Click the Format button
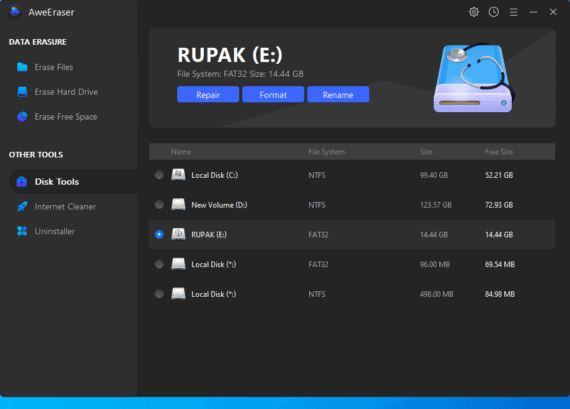The width and height of the screenshot is (570, 409). pos(273,95)
